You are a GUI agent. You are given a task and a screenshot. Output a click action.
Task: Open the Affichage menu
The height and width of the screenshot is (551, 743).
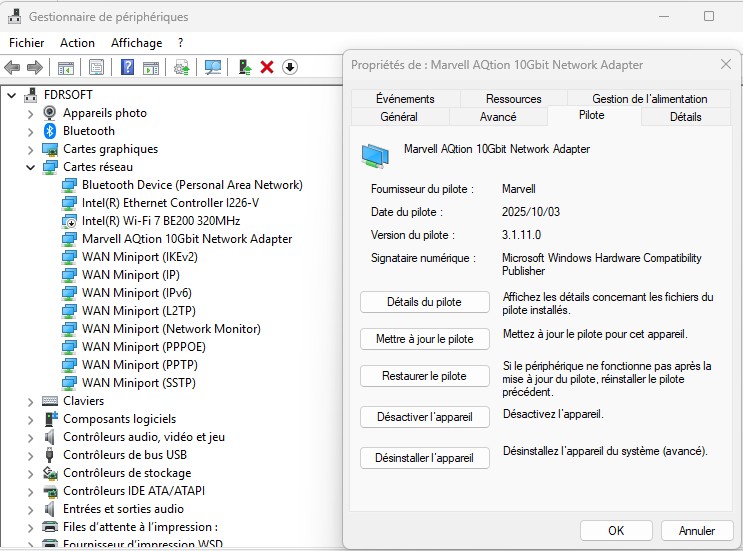click(x=136, y=43)
